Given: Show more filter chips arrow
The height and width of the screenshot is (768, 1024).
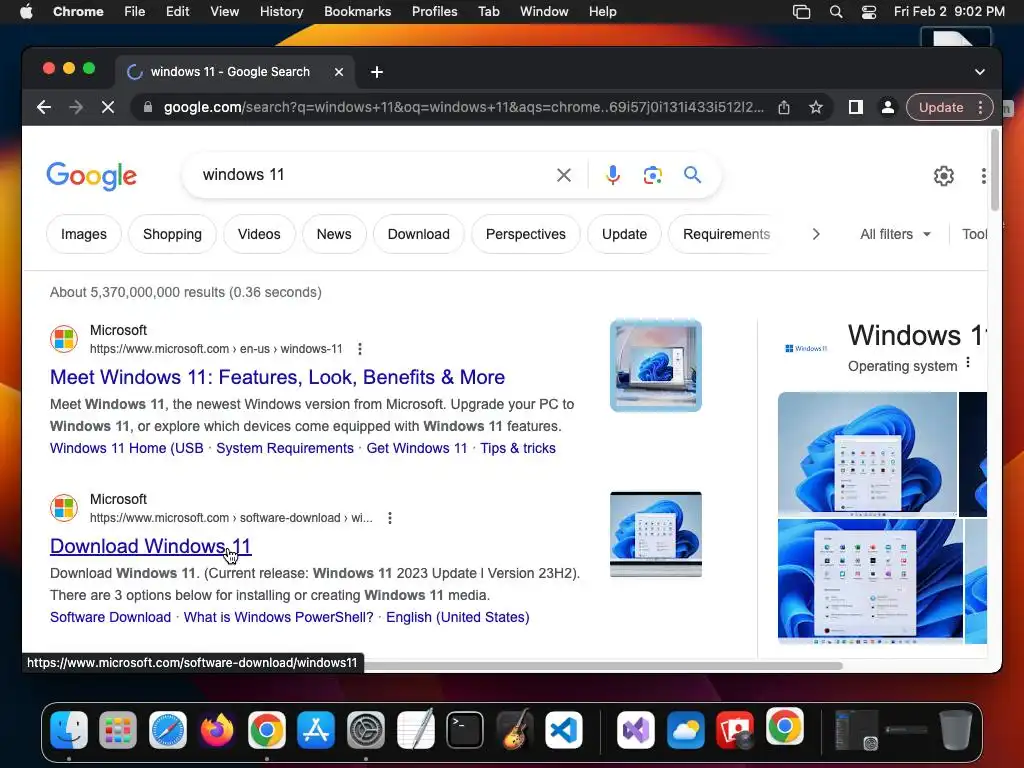Looking at the screenshot, I should coord(816,234).
